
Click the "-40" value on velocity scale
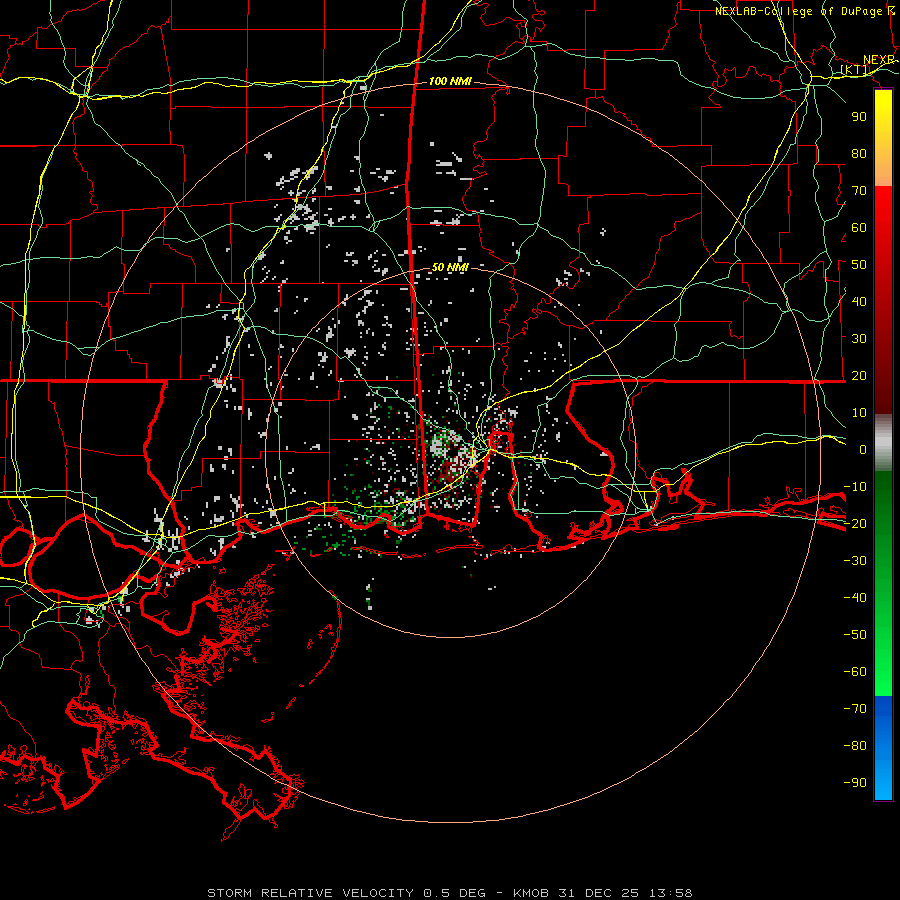coord(855,598)
